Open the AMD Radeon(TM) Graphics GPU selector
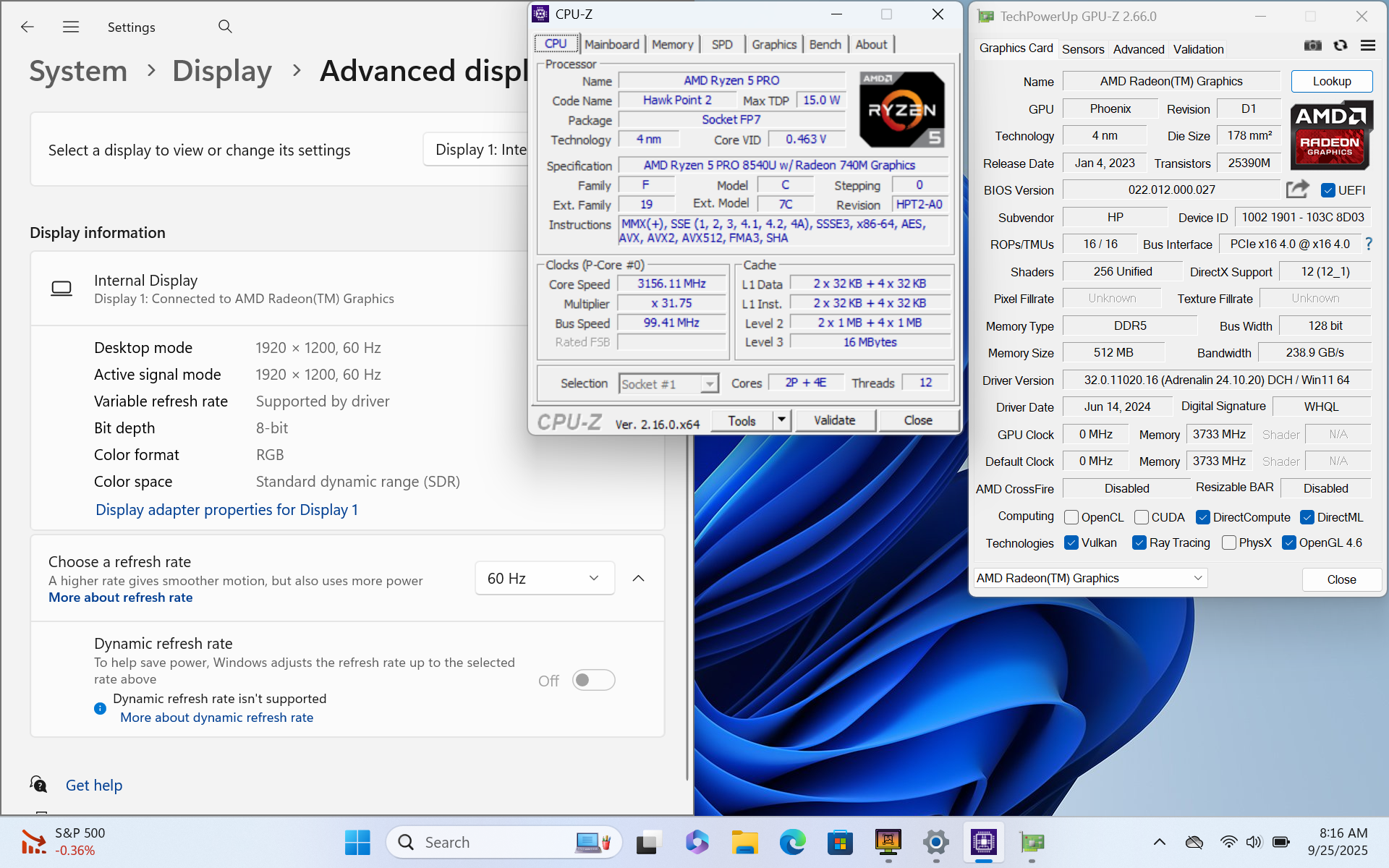This screenshot has width=1389, height=868. (x=1089, y=578)
